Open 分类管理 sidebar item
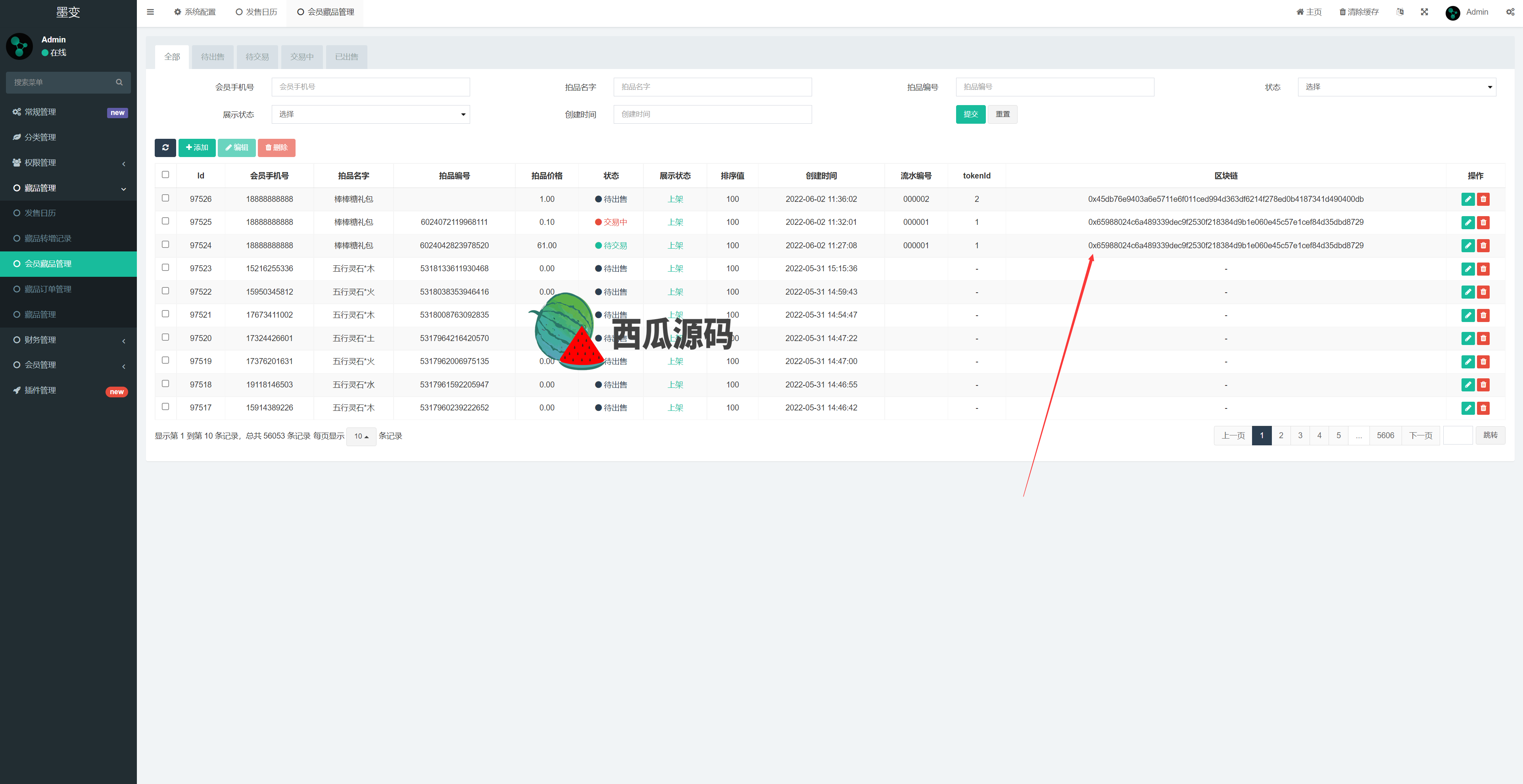The height and width of the screenshot is (784, 1523). [x=68, y=137]
